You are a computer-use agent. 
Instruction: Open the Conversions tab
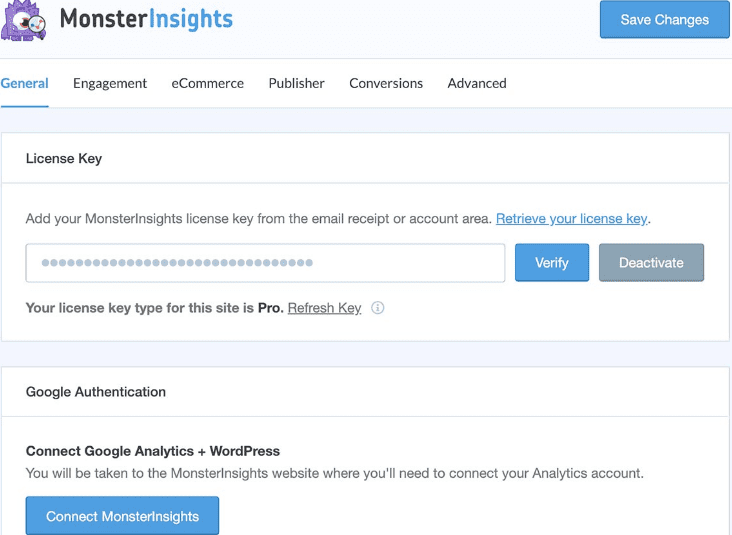[386, 83]
